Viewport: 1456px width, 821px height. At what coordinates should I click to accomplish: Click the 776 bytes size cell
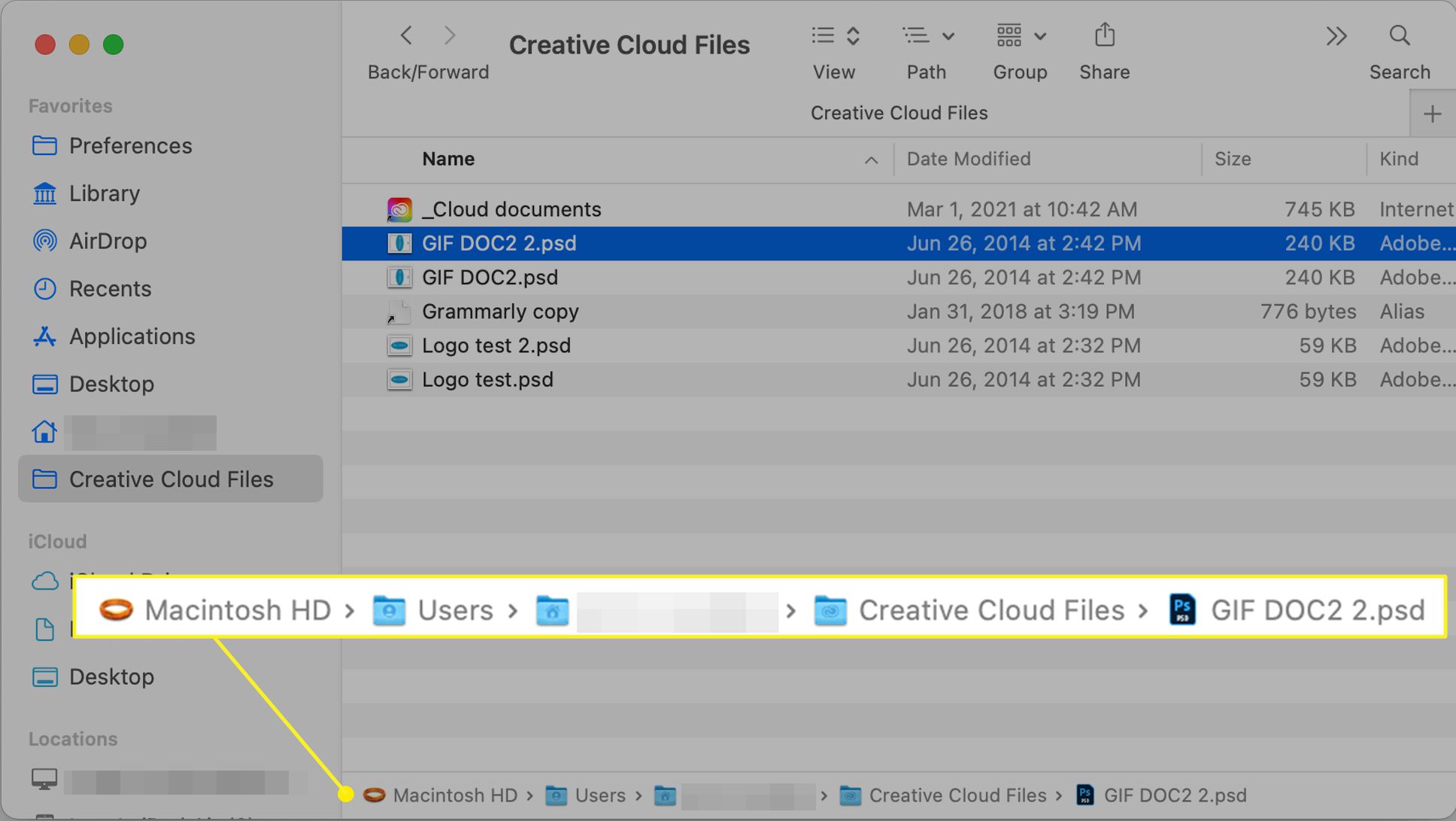[x=1308, y=312]
